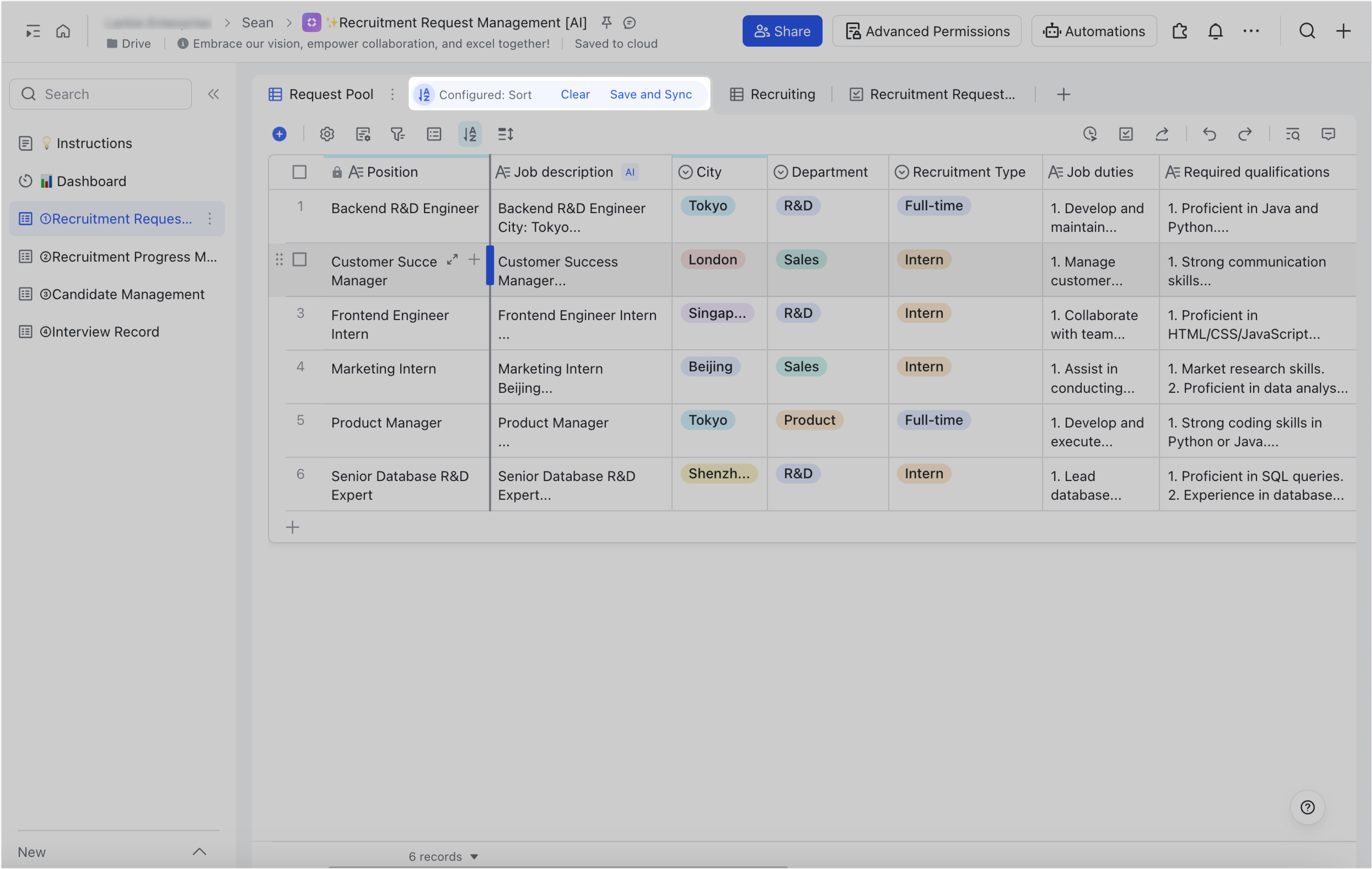Viewport: 1372px width, 869px height.
Task: Expand the New section chevron
Action: 199,851
